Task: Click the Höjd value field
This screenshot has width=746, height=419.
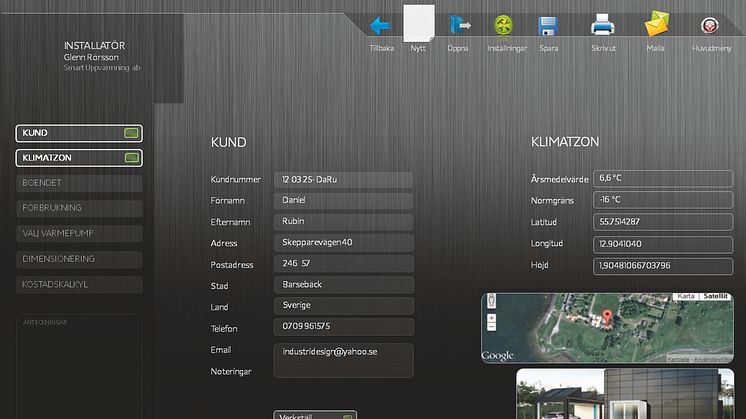Action: click(663, 266)
